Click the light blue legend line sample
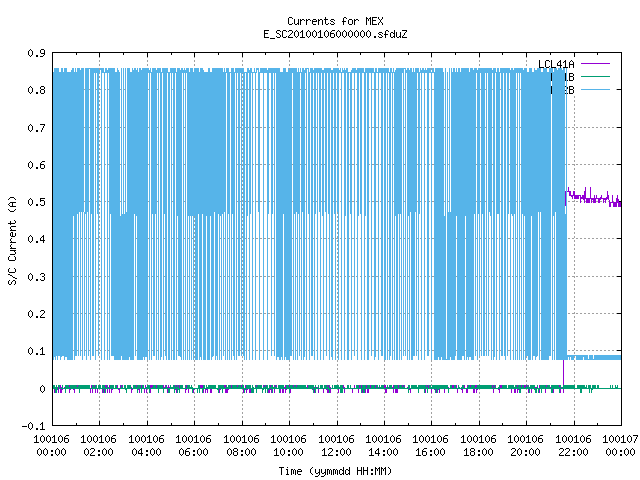 tap(595, 89)
